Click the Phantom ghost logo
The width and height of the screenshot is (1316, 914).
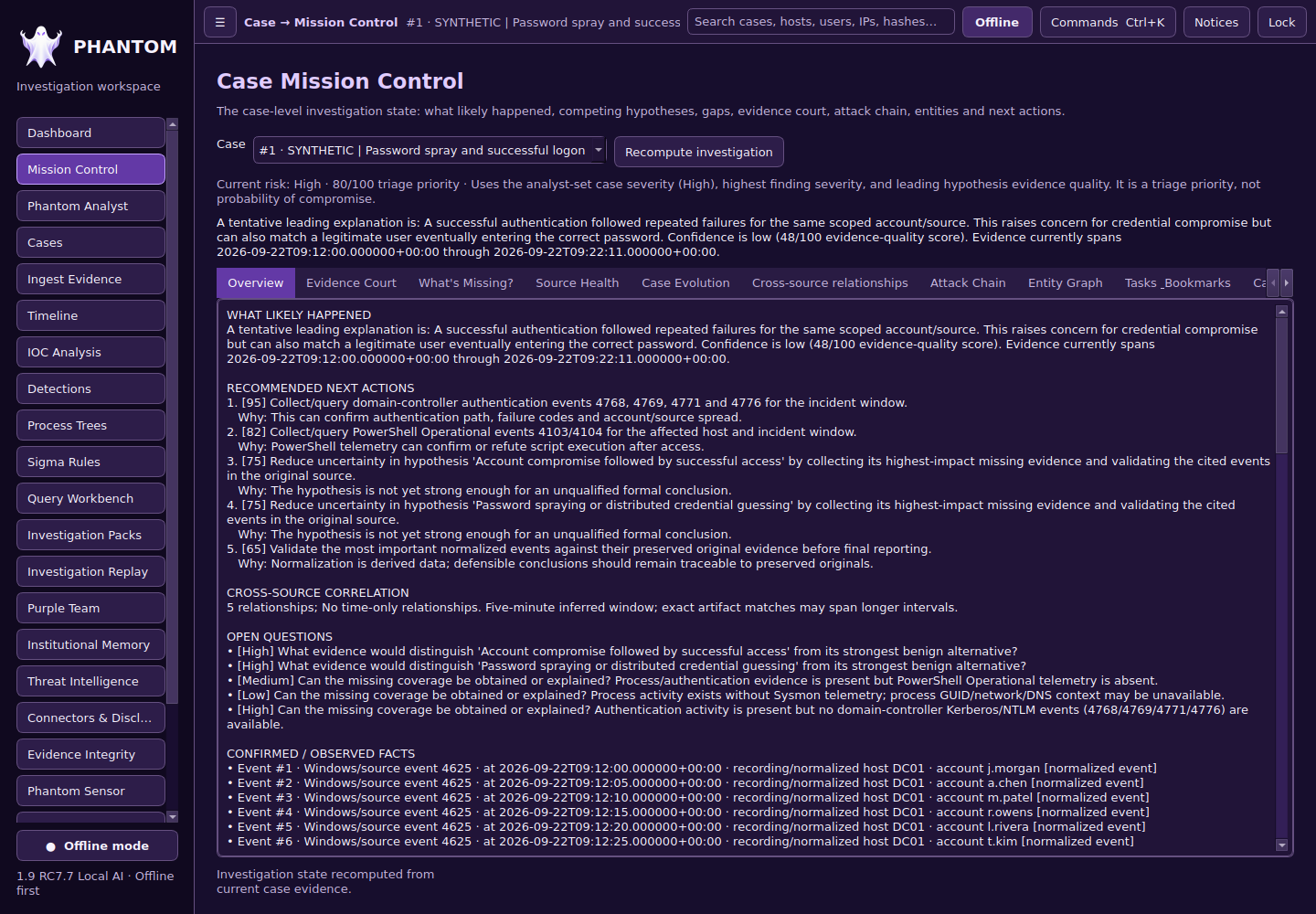pos(41,47)
